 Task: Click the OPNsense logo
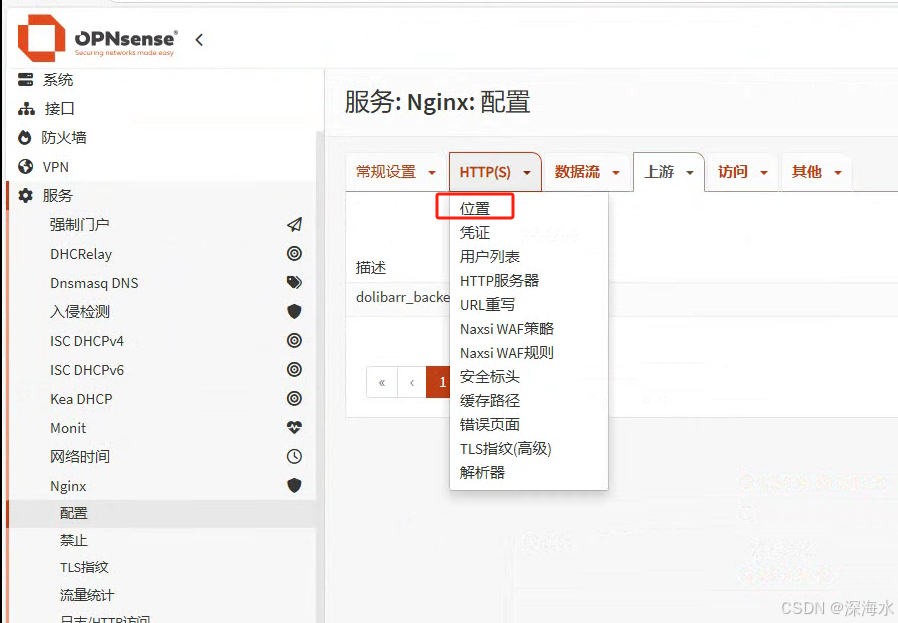(x=97, y=38)
